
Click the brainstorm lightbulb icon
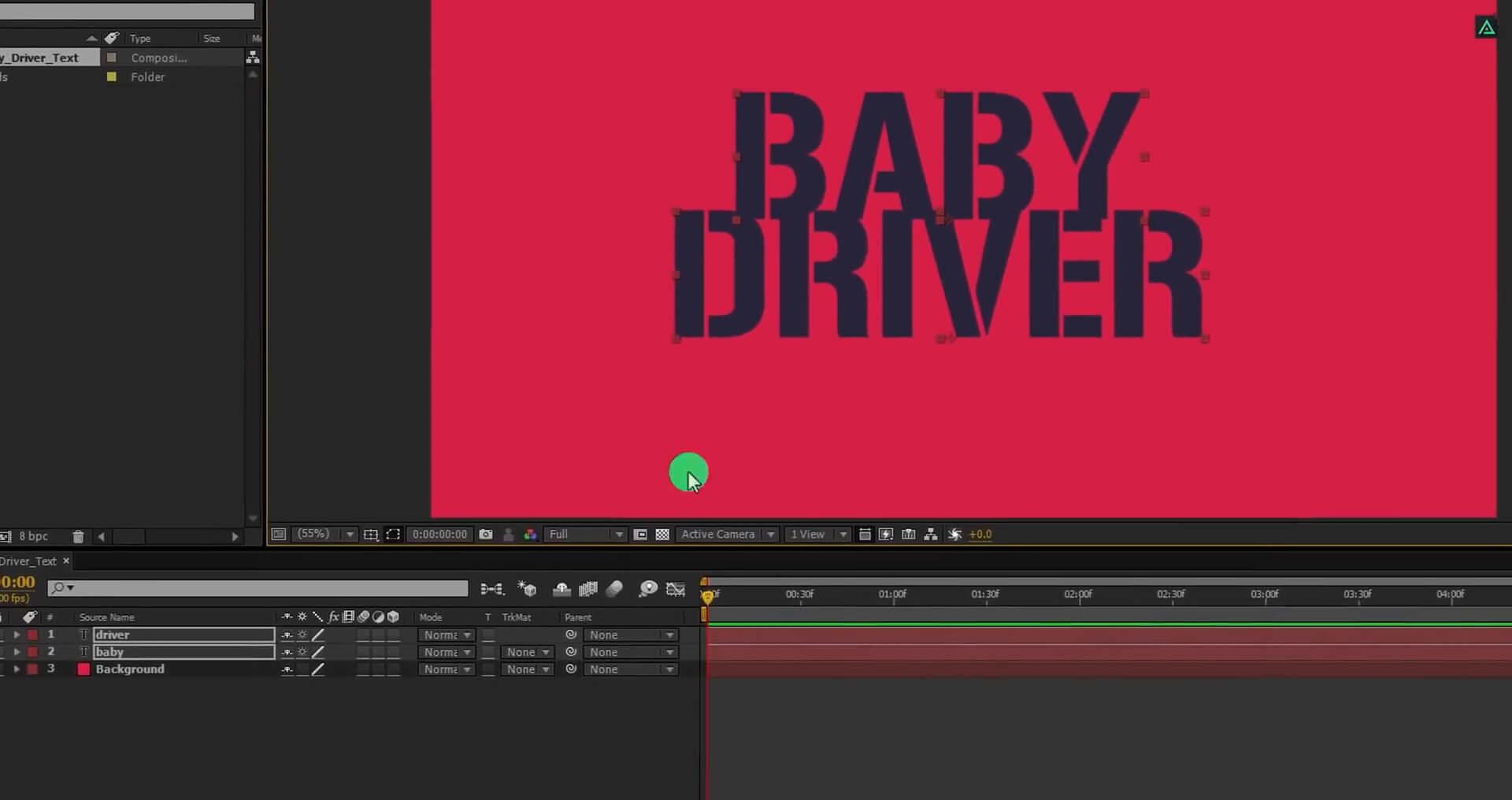tap(648, 589)
